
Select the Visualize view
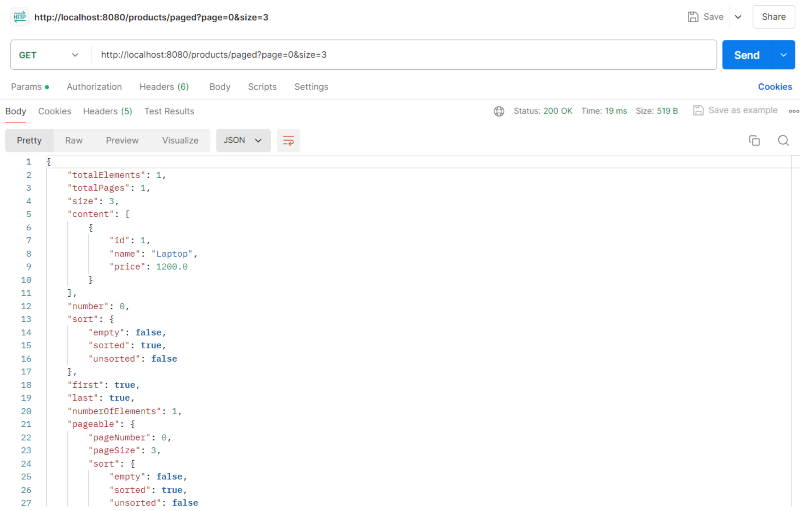(x=180, y=141)
